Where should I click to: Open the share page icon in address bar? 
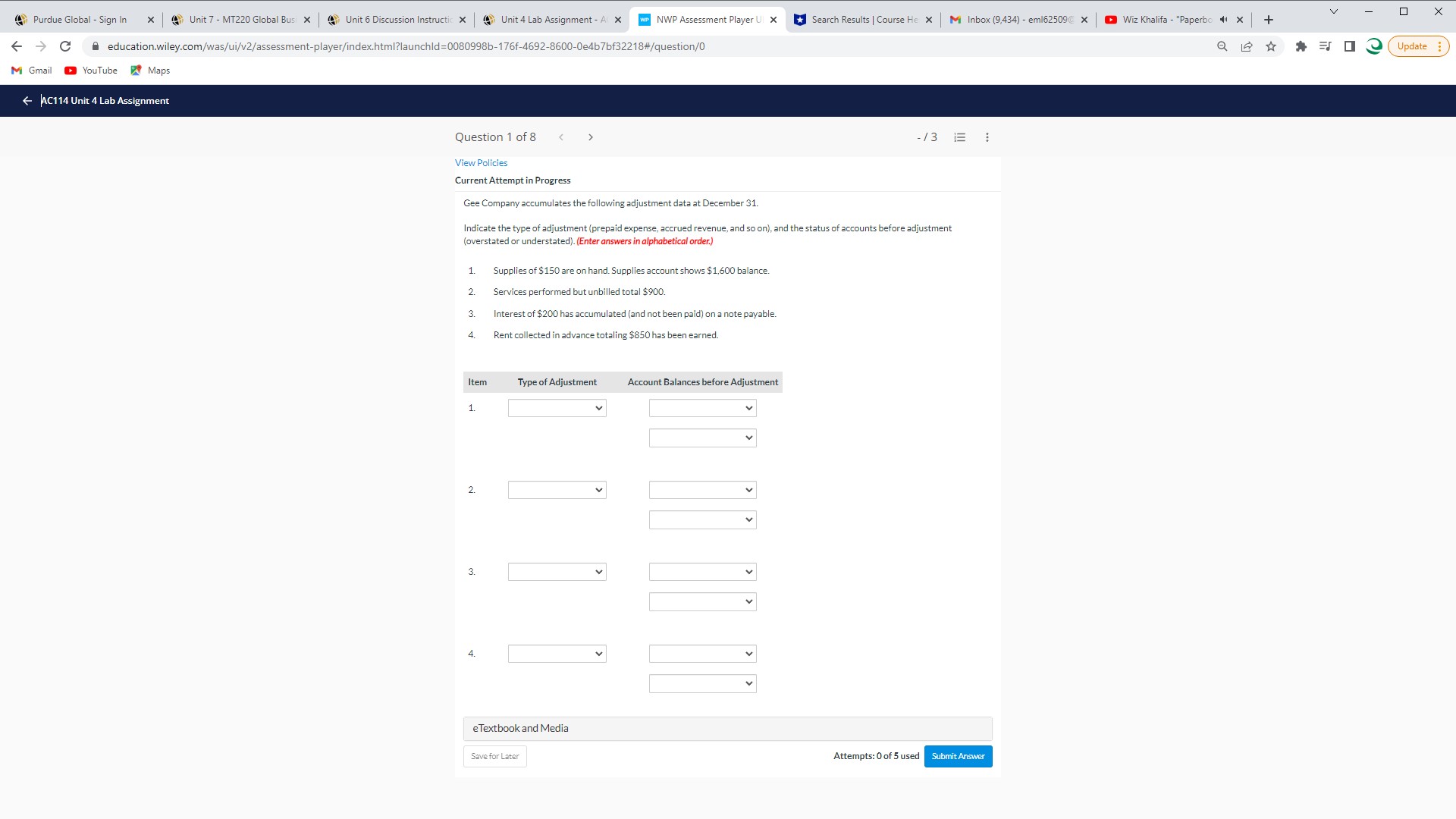(x=1246, y=46)
